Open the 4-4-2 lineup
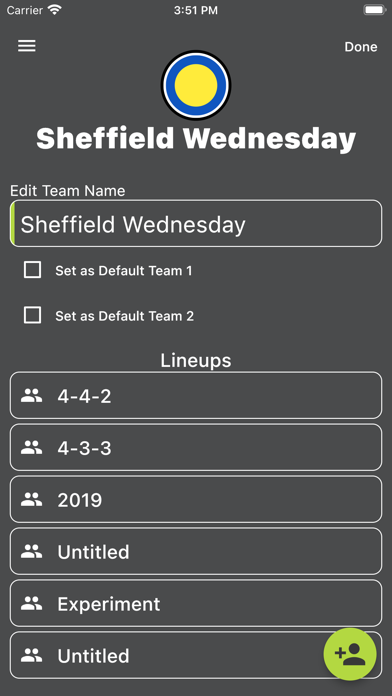The height and width of the screenshot is (696, 392). tap(196, 395)
